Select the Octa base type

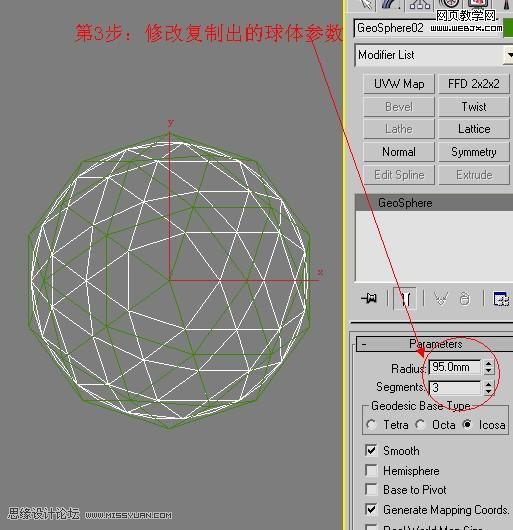pos(420,425)
